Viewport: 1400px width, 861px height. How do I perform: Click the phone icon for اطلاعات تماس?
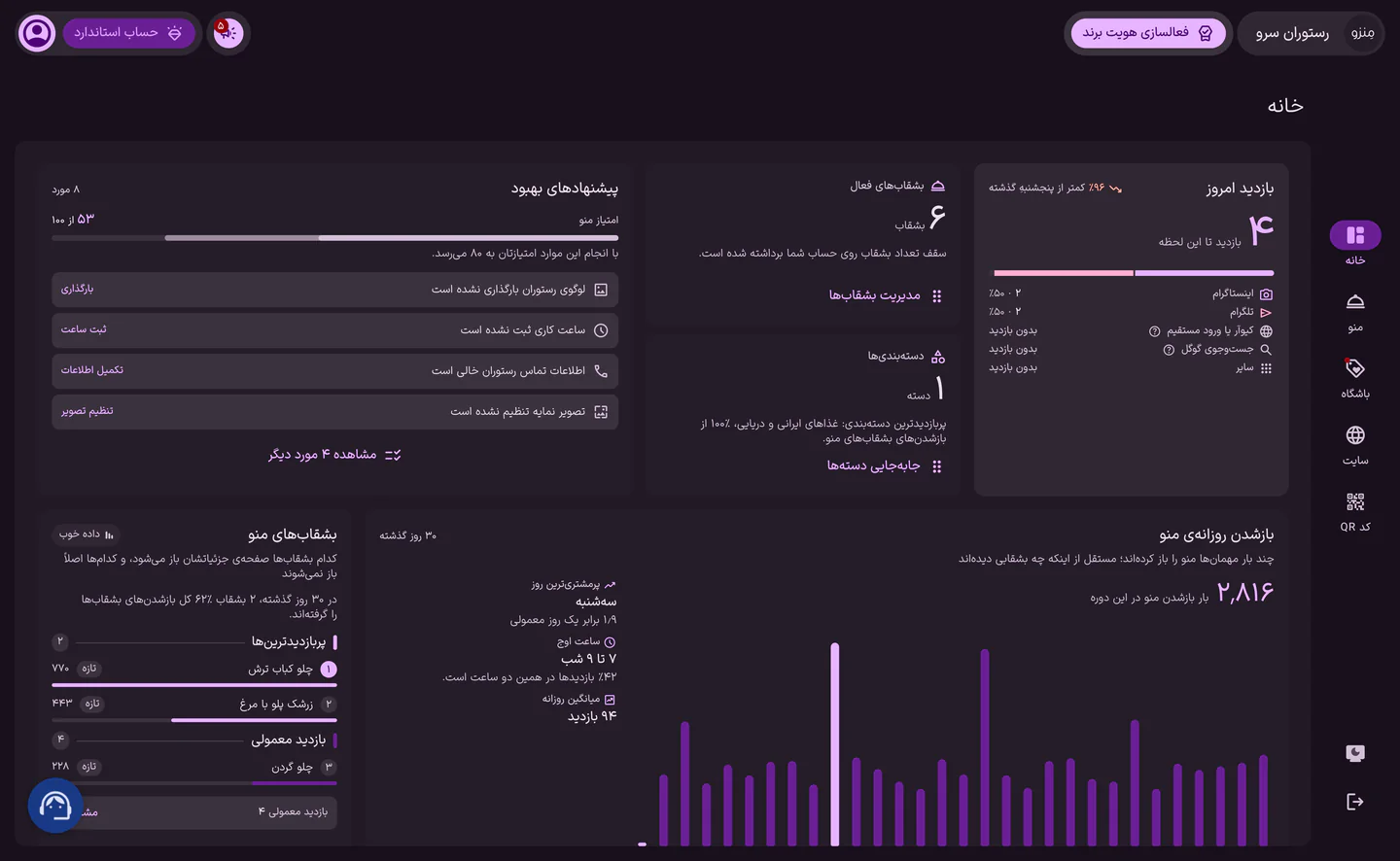[x=601, y=371]
